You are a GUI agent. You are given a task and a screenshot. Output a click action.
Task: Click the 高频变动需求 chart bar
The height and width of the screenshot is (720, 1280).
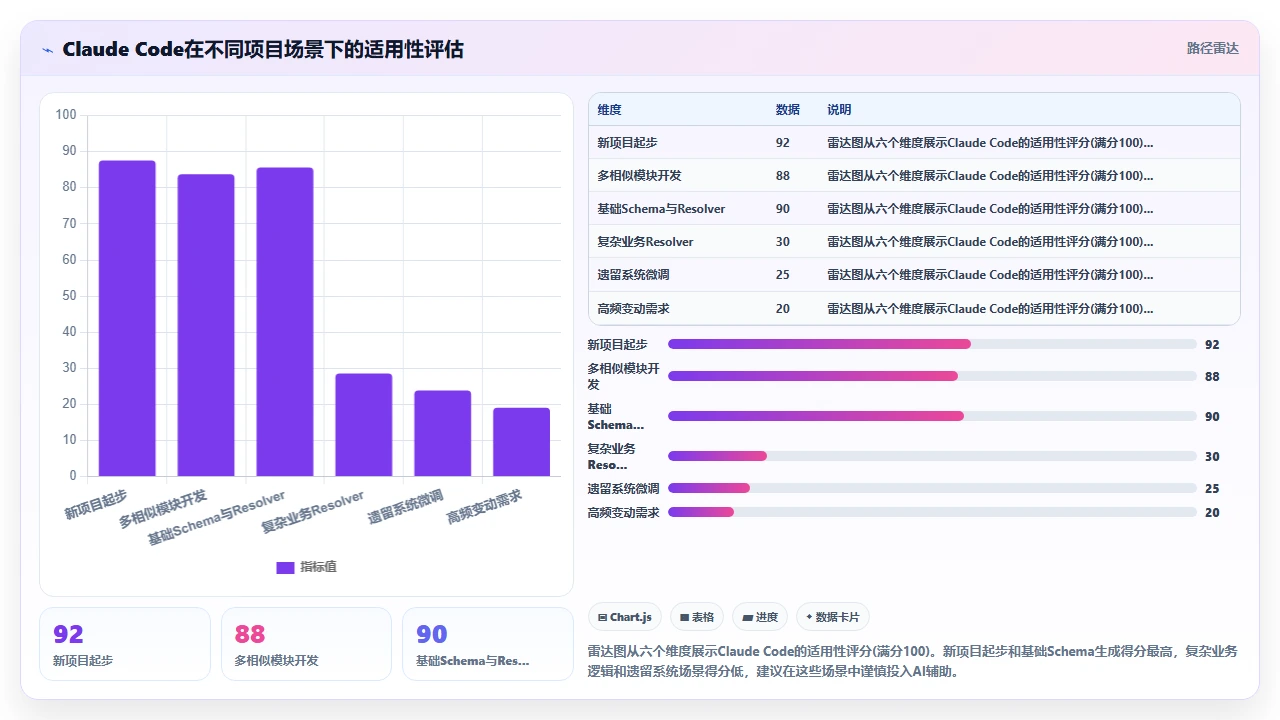(522, 442)
